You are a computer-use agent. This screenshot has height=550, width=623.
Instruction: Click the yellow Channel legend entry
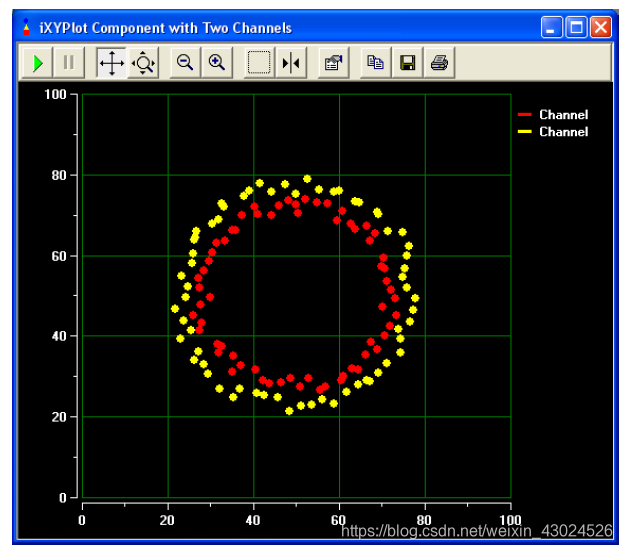point(553,132)
